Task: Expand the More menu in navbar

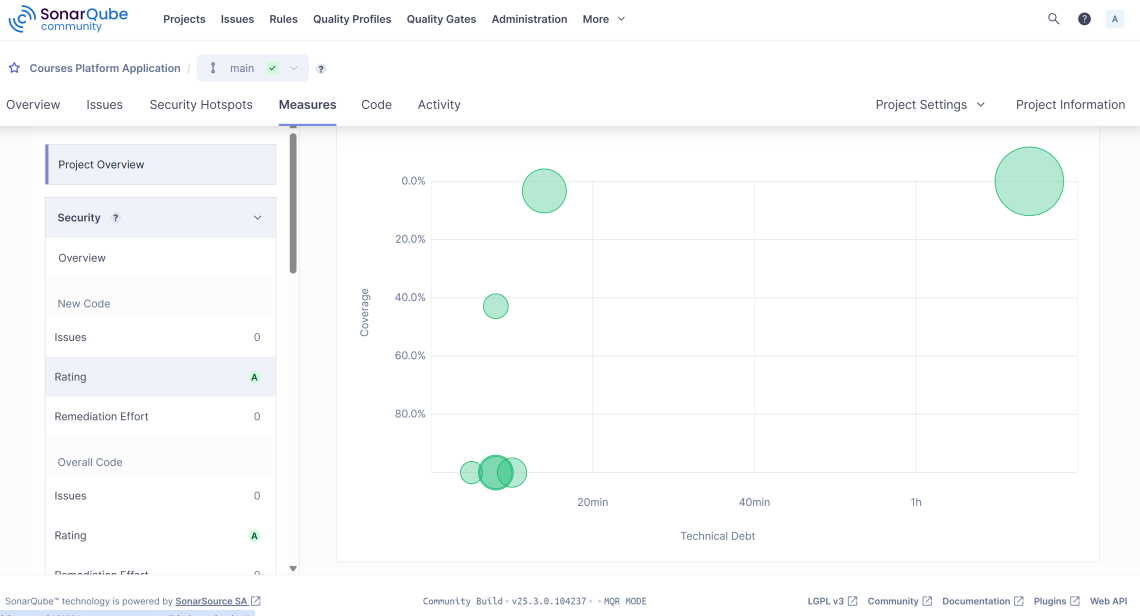Action: pyautogui.click(x=603, y=19)
